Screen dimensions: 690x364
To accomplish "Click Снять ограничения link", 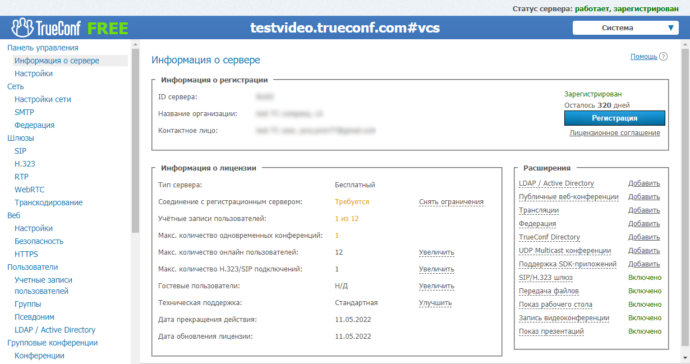I will coord(451,202).
